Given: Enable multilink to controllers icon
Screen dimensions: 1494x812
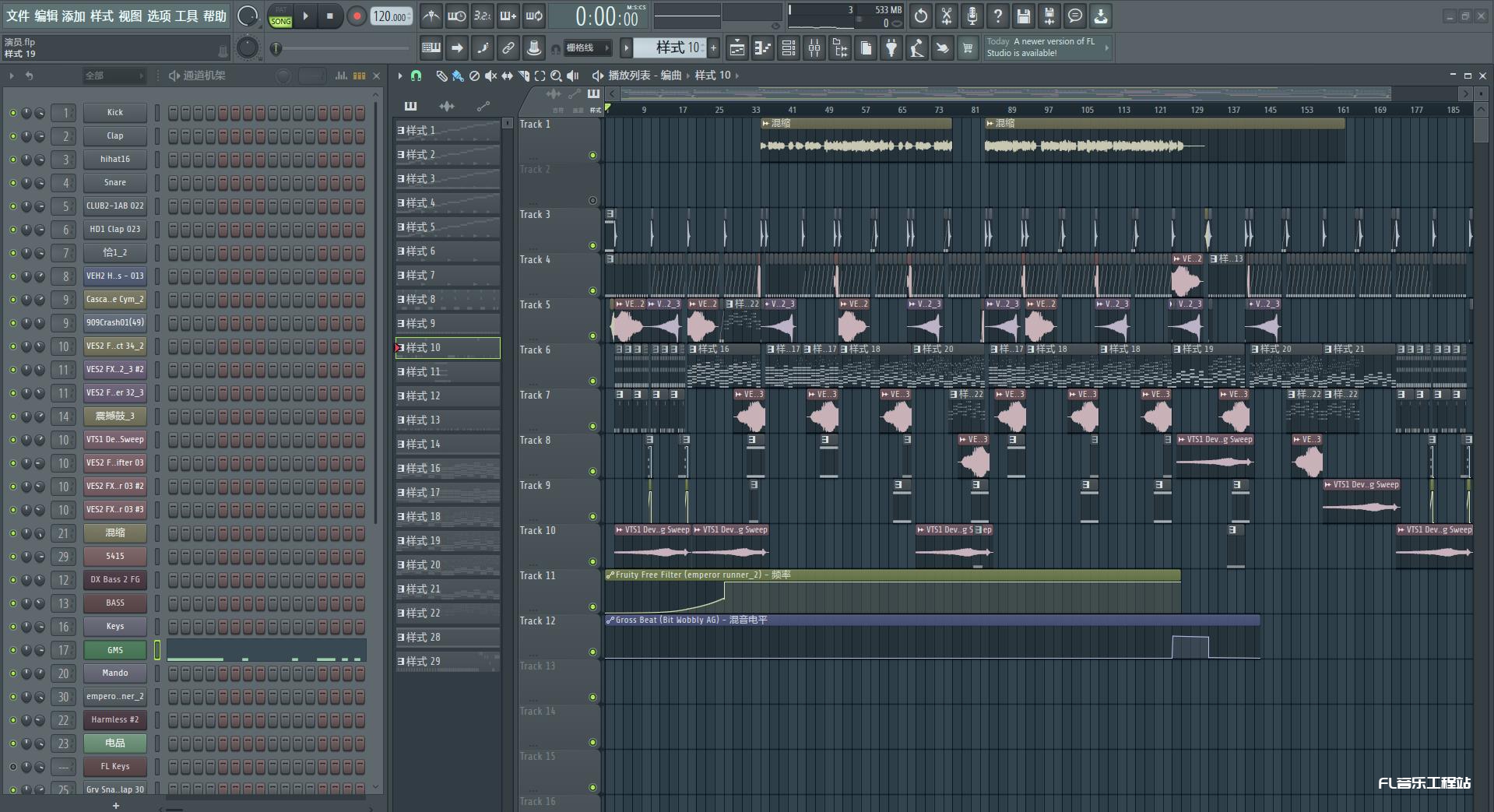Looking at the screenshot, I should click(x=534, y=48).
